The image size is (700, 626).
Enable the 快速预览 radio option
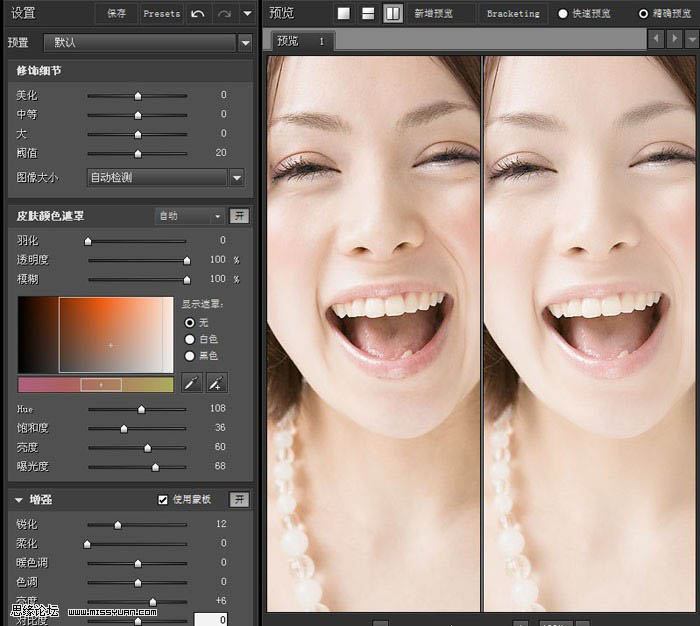point(563,14)
